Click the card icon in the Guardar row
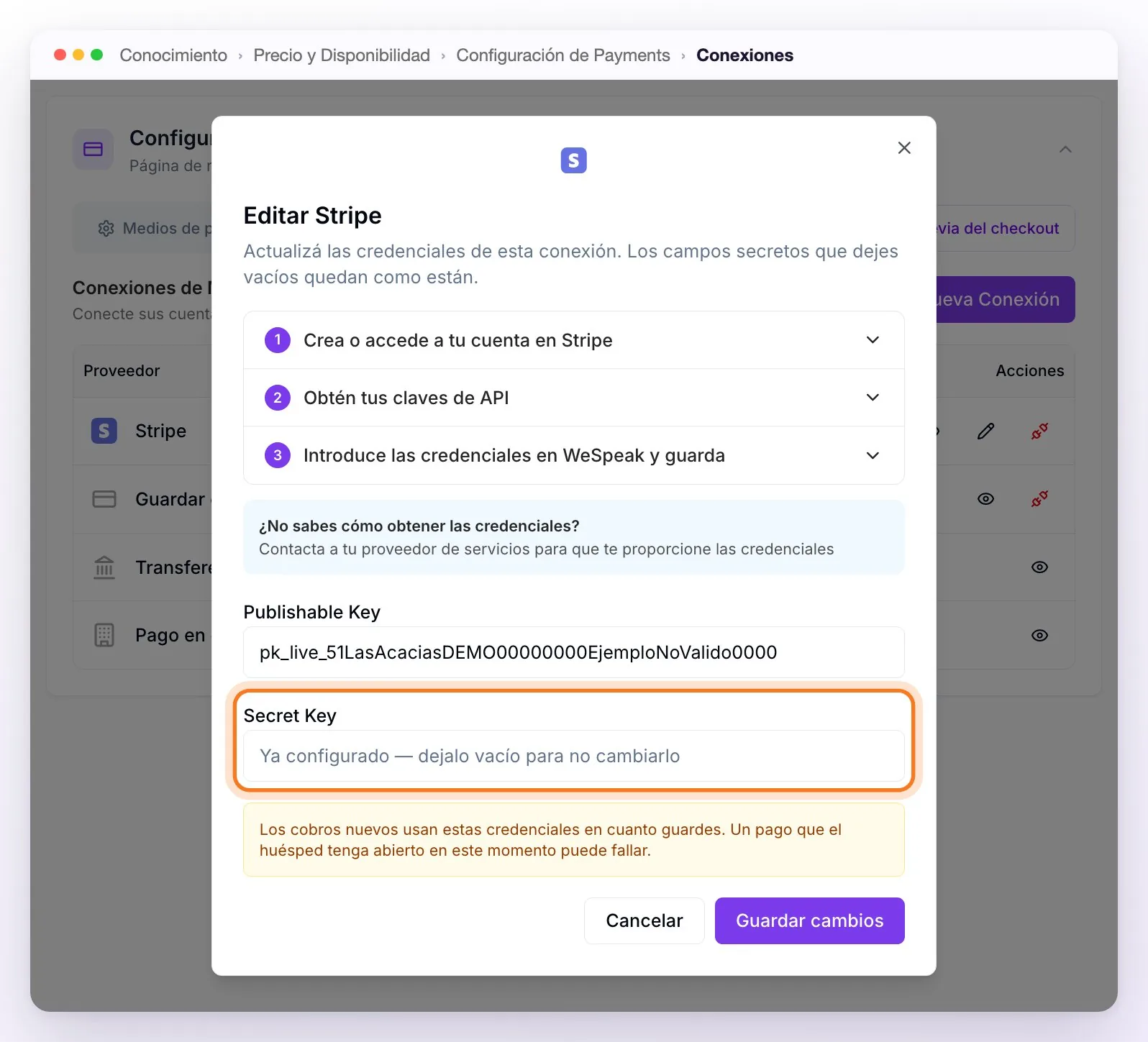1148x1042 pixels. coord(104,498)
